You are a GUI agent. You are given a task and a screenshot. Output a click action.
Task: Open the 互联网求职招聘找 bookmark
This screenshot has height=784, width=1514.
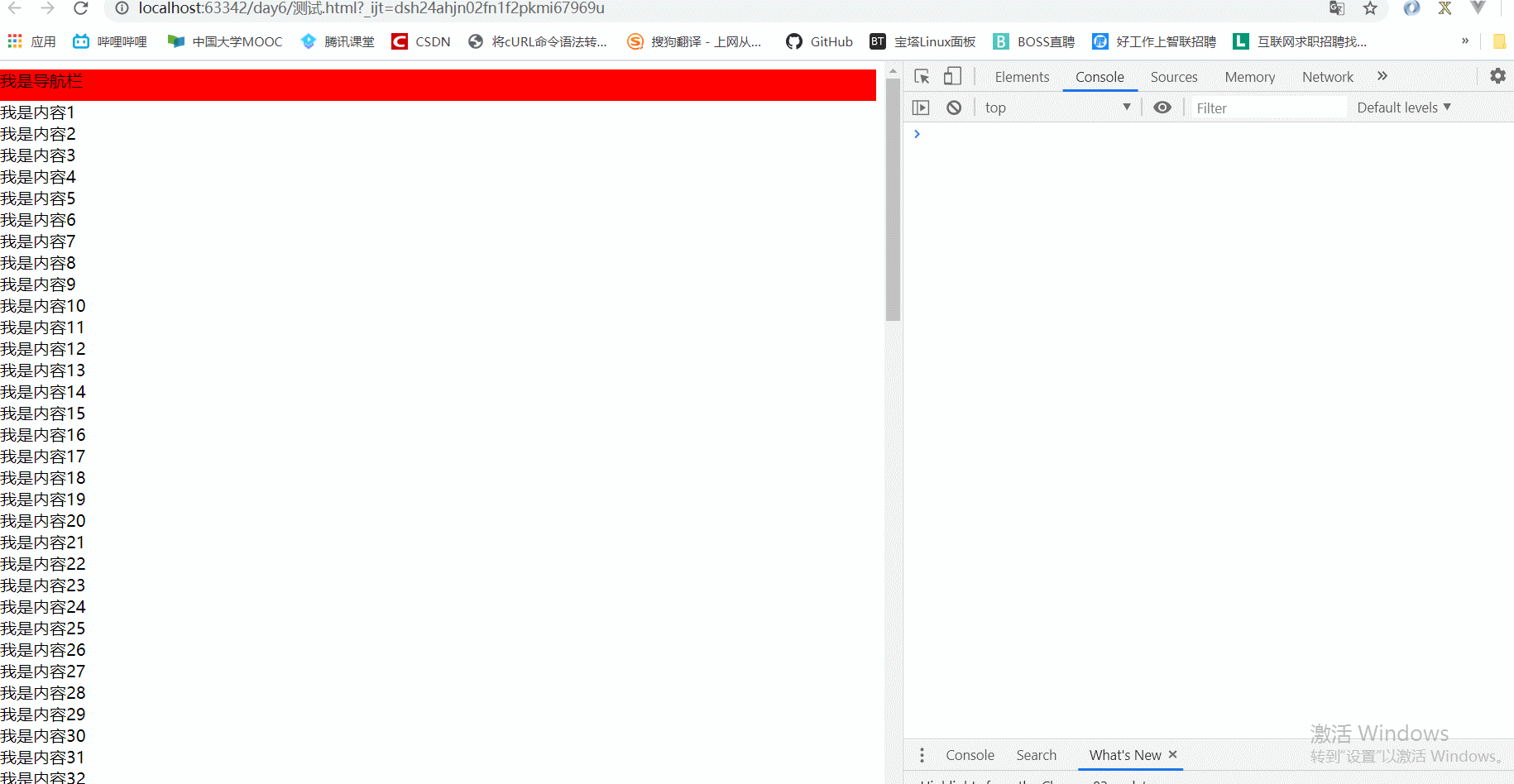click(1300, 41)
